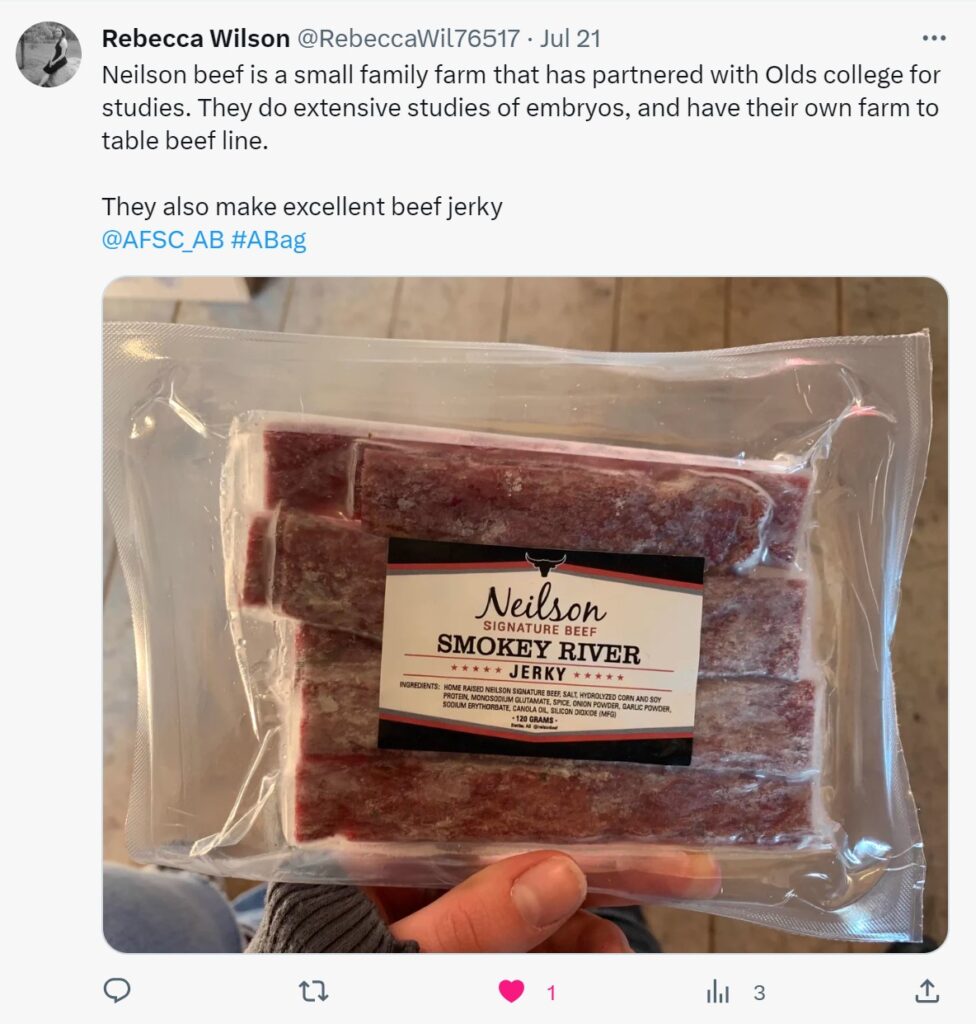Click the tweet text about Neilson beef
The image size is (976, 1024).
click(521, 108)
